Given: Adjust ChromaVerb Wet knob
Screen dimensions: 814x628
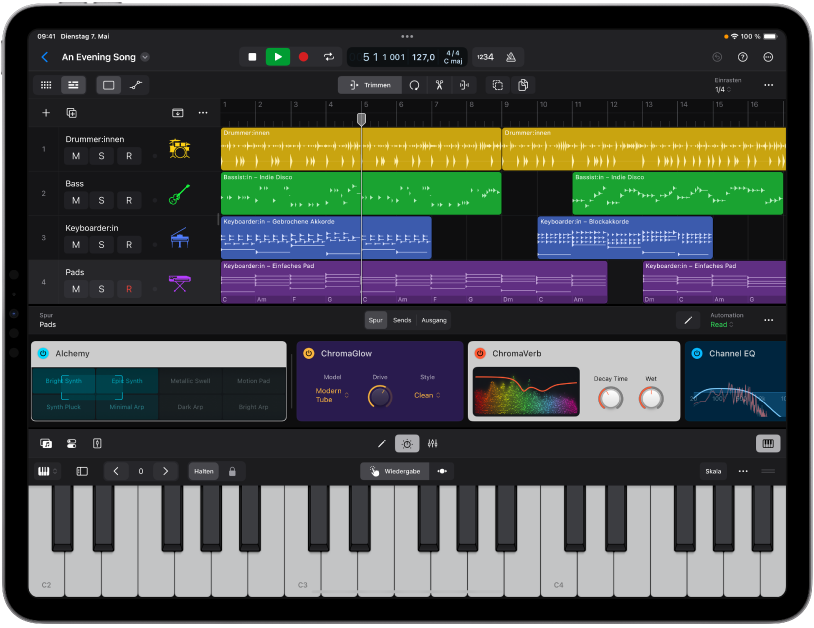Looking at the screenshot, I should (x=651, y=398).
